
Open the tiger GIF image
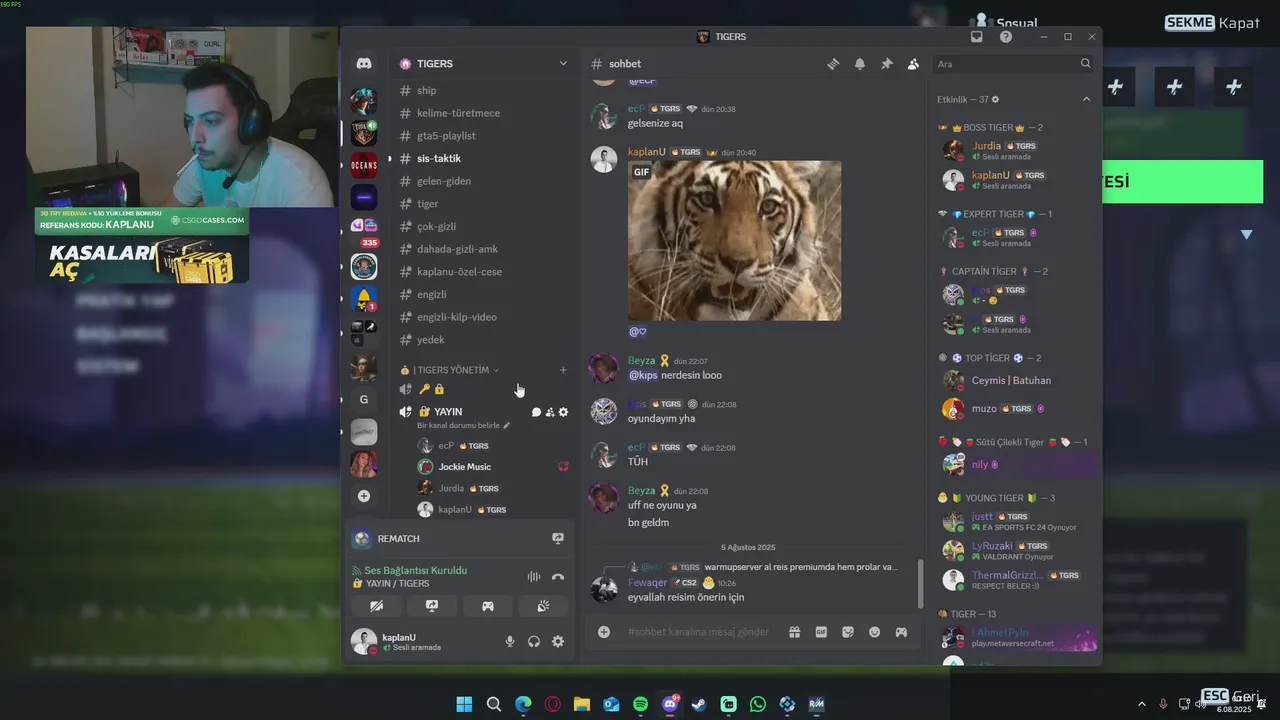click(x=734, y=241)
